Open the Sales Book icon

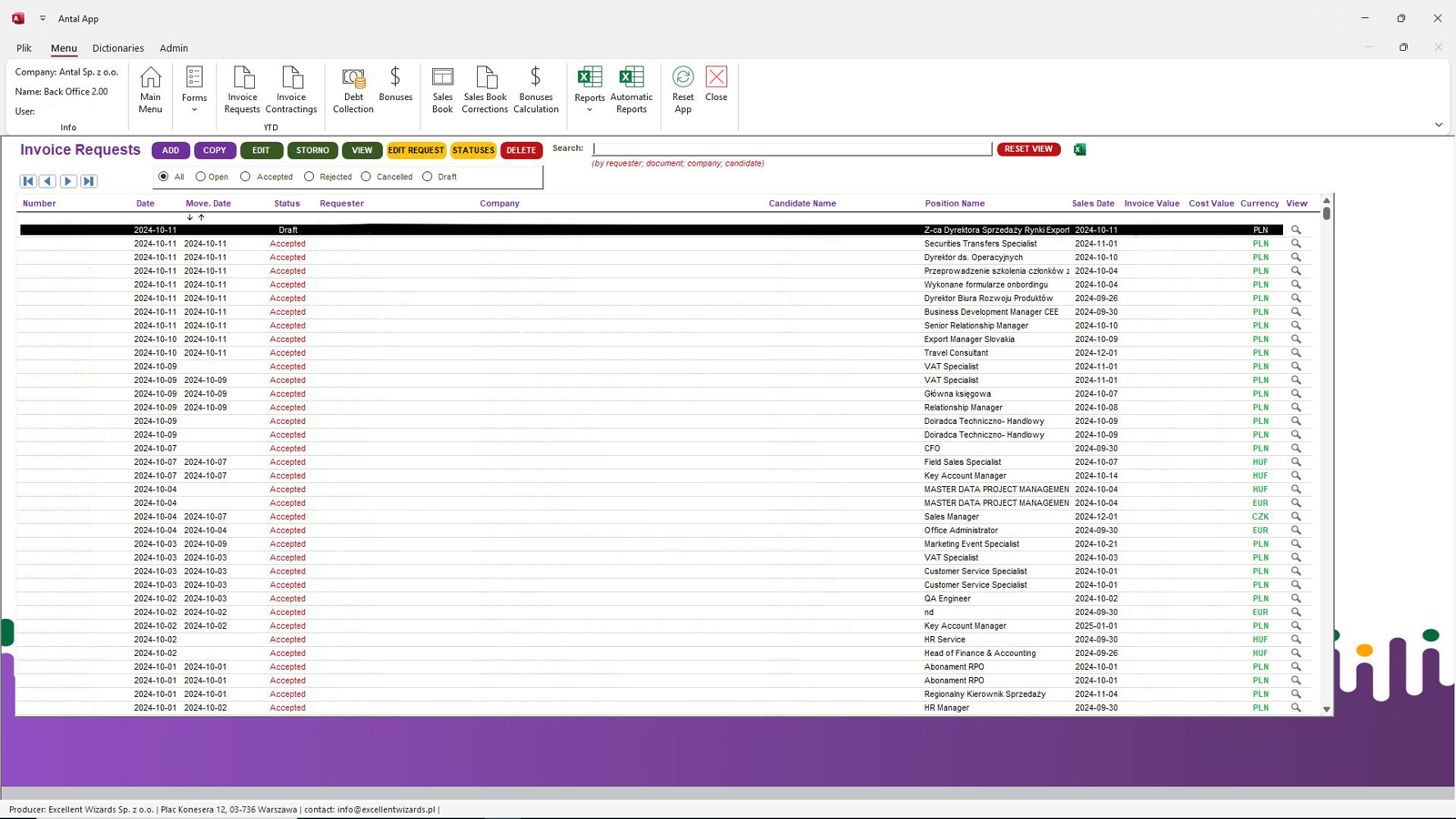point(442,89)
